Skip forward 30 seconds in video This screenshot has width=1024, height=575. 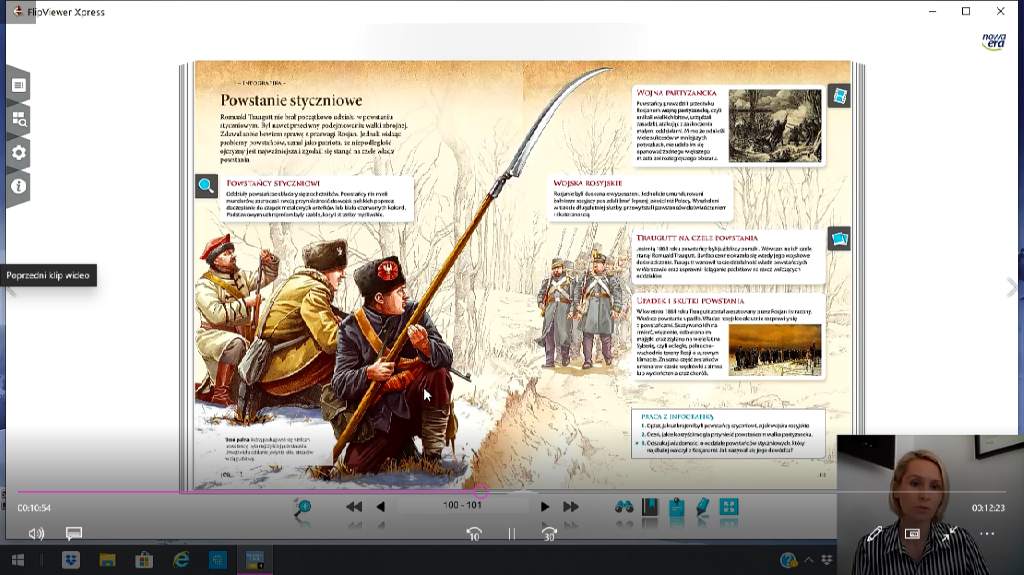pyautogui.click(x=549, y=534)
